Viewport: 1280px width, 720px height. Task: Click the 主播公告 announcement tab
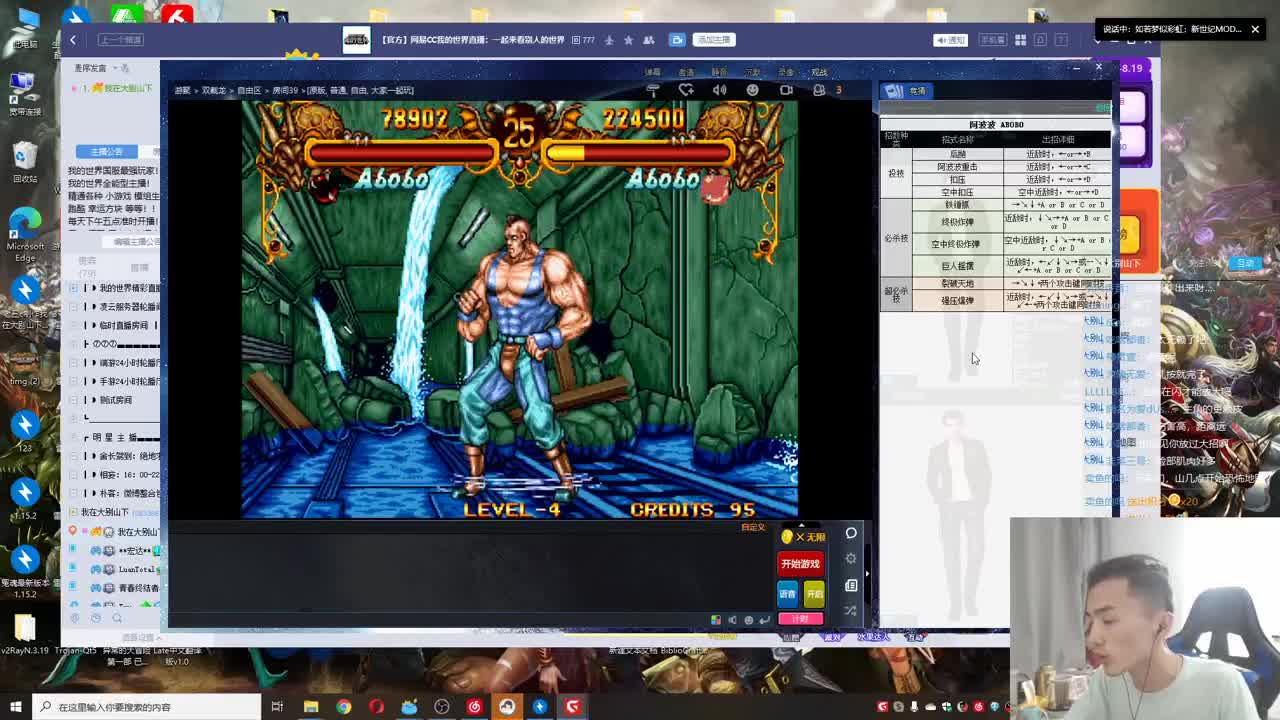pos(107,151)
